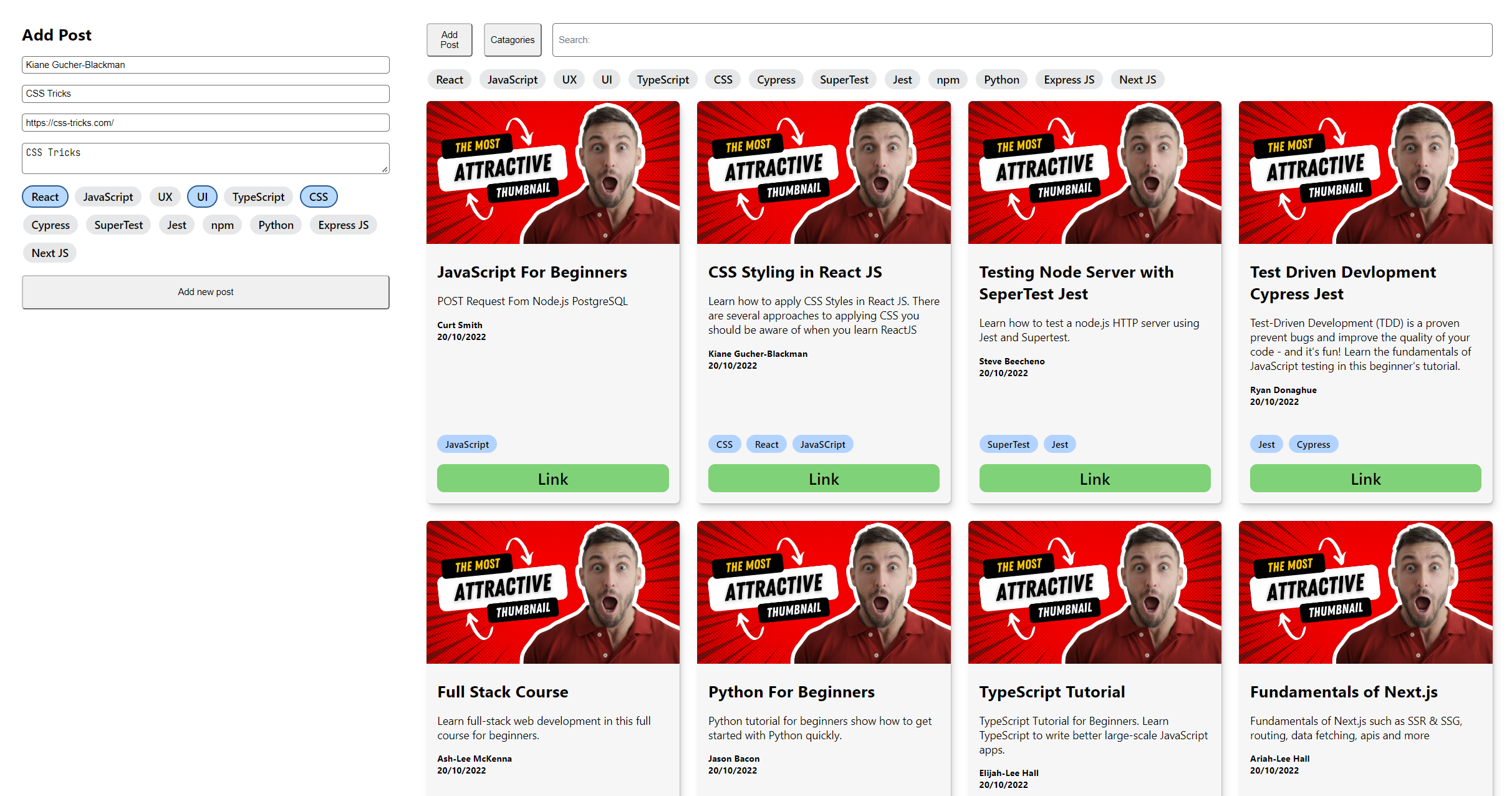Click thumbnail of CSS Styling in React JS post
This screenshot has height=796, width=1512.
pos(824,172)
